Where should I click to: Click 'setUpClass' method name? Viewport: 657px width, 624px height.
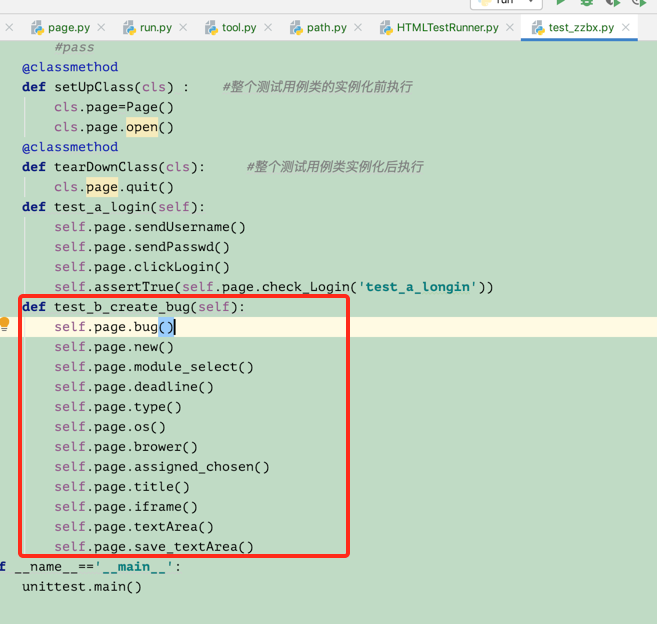(x=94, y=87)
